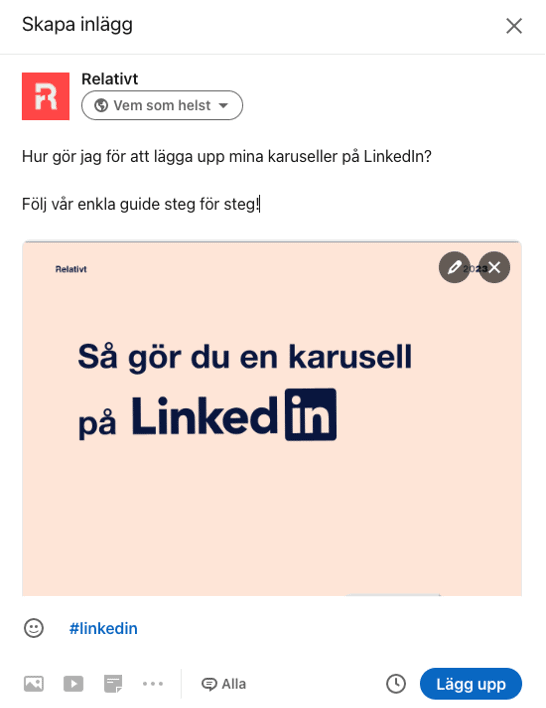Click the dropdown arrow beside Vem som helst
The image size is (546, 708).
pos(223,106)
